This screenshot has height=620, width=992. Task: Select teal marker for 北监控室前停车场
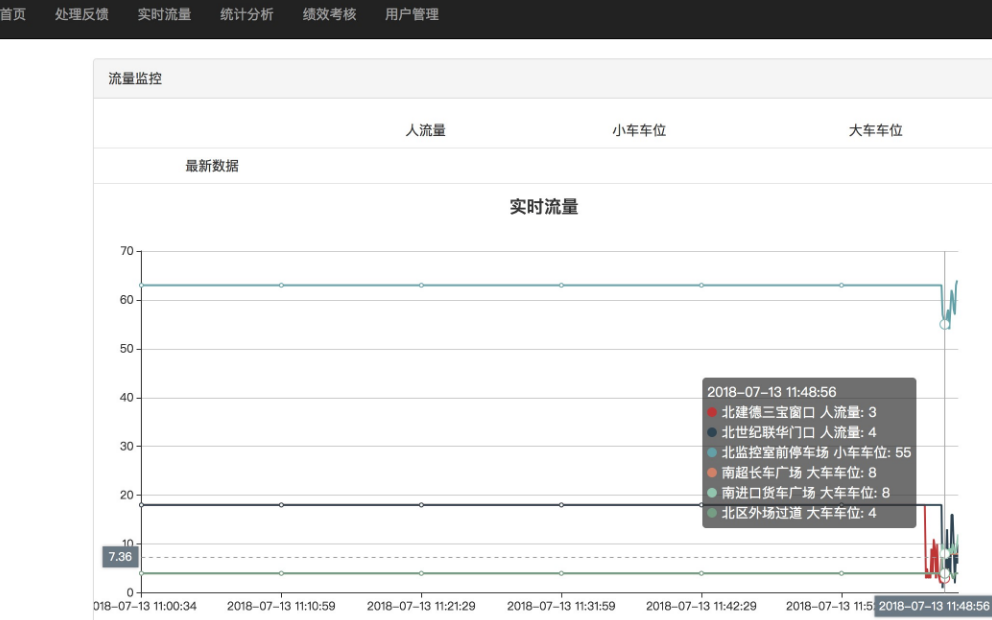pos(712,452)
